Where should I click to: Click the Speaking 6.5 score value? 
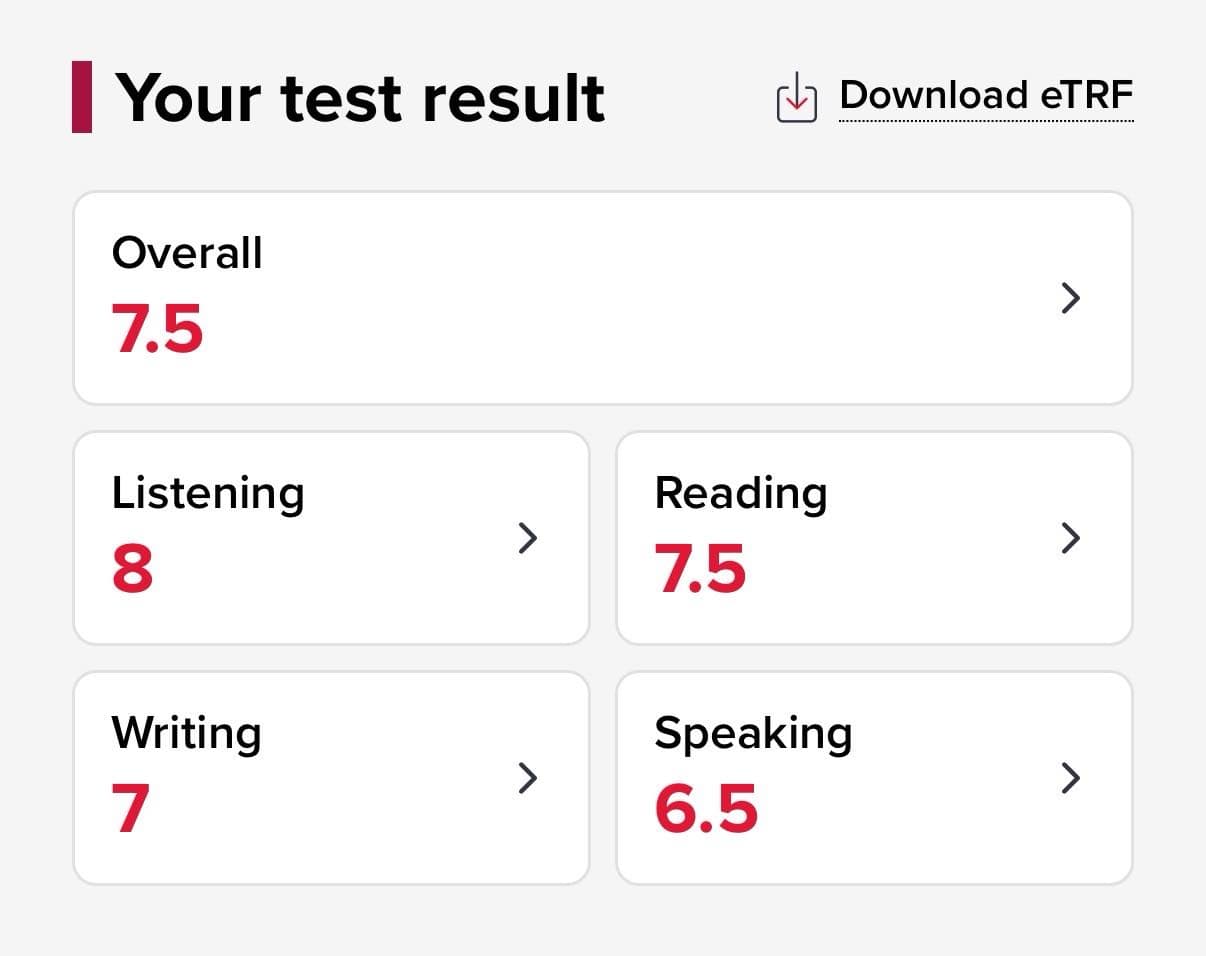(x=706, y=809)
